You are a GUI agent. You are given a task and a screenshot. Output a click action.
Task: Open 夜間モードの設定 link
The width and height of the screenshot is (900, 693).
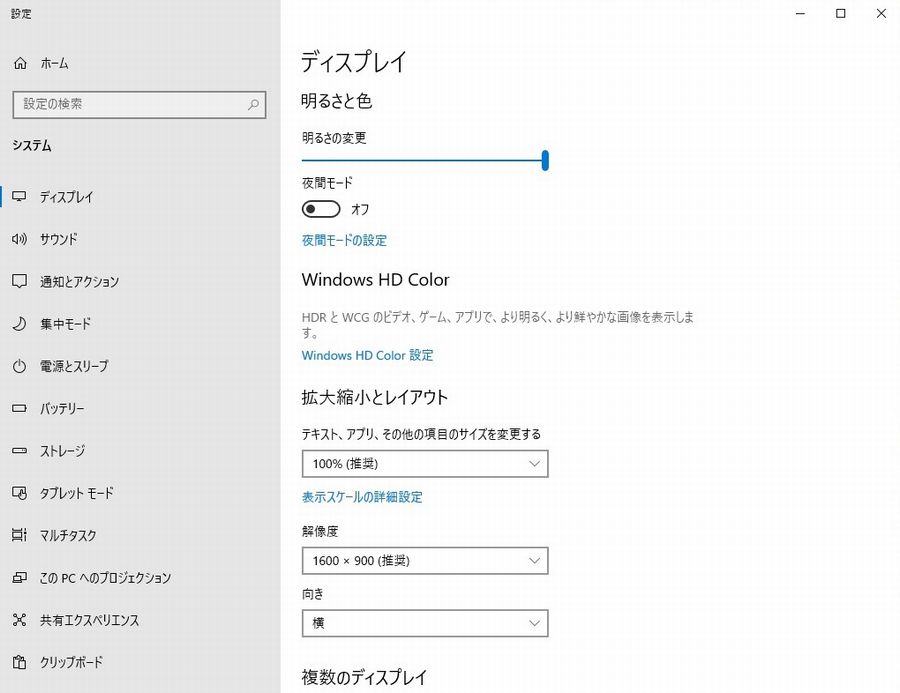[344, 240]
